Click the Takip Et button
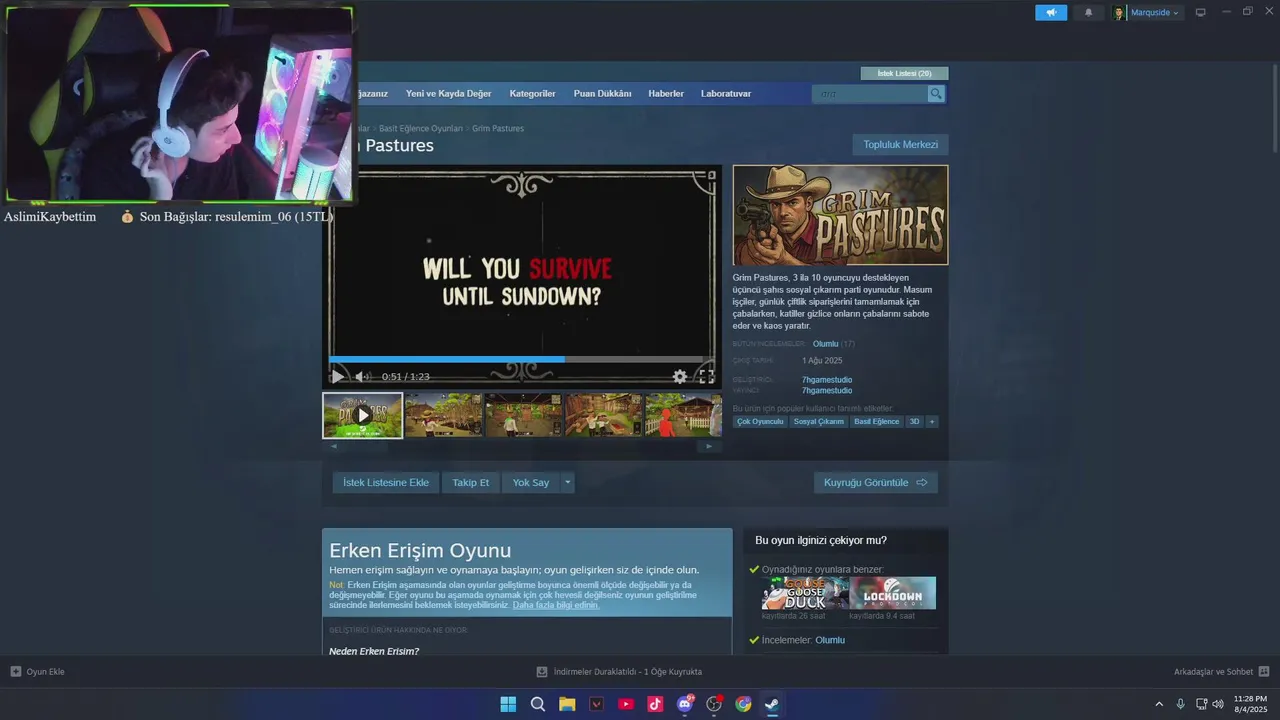Screen dimensions: 1280x720 (x=470, y=483)
